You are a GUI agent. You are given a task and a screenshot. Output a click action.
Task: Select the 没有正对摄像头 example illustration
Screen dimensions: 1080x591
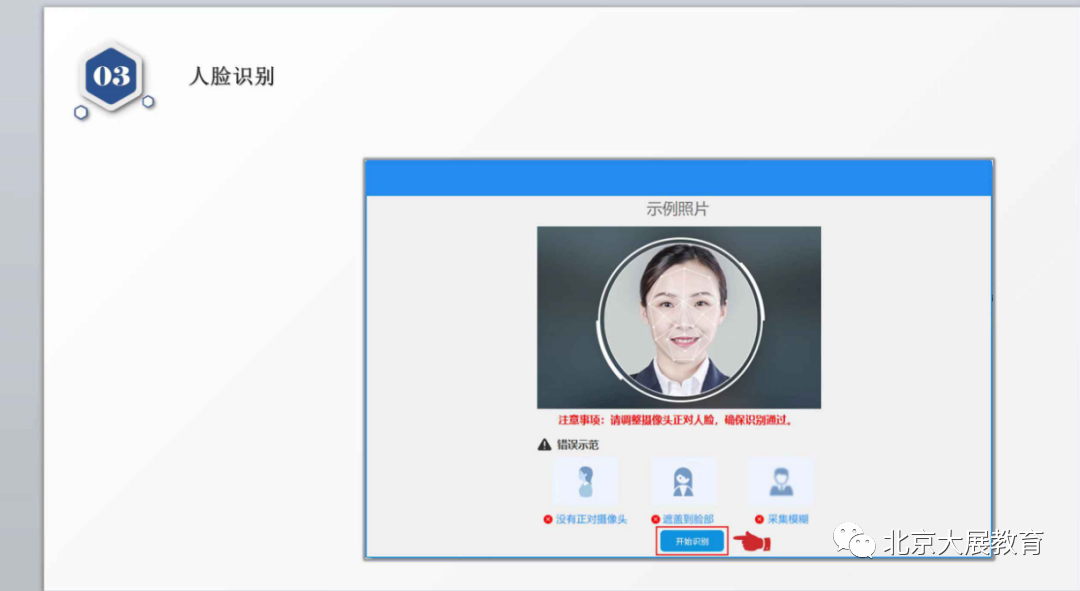tap(586, 483)
